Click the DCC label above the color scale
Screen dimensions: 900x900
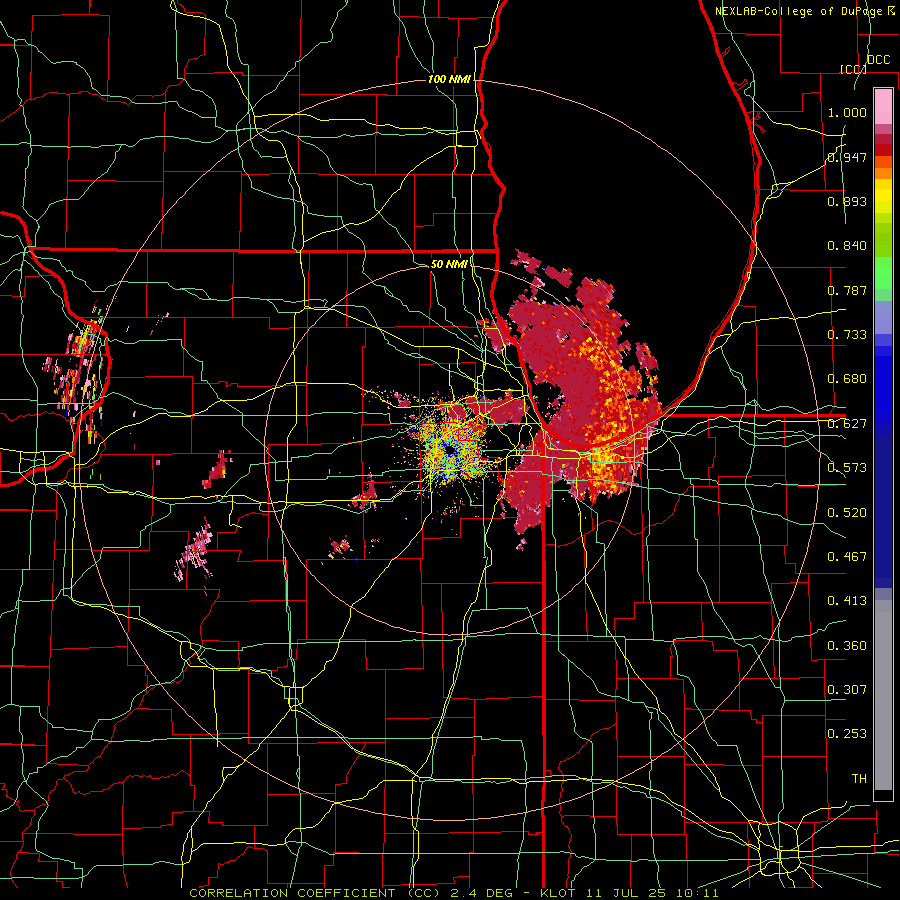pos(878,60)
